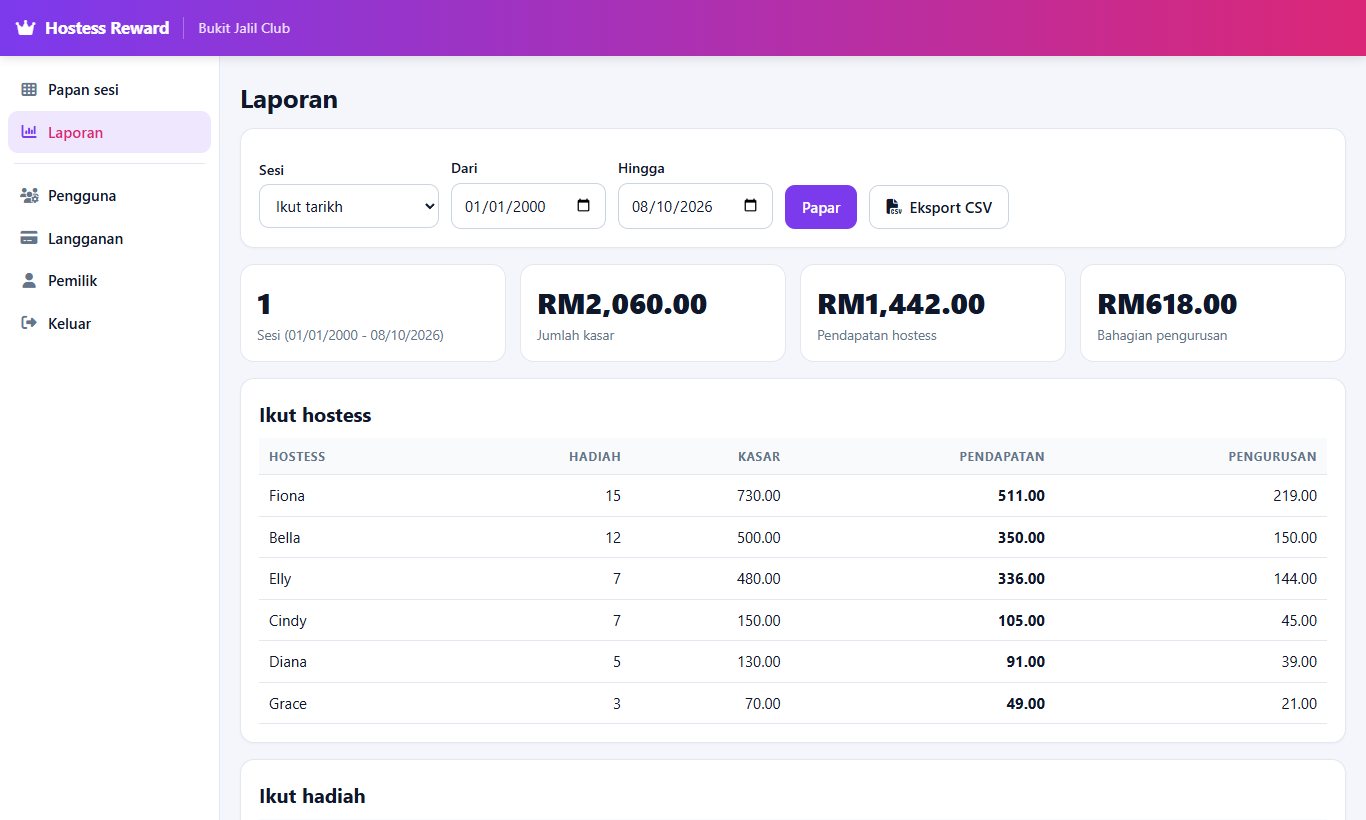Choose Keluar to log out
The width and height of the screenshot is (1366, 820).
click(109, 324)
